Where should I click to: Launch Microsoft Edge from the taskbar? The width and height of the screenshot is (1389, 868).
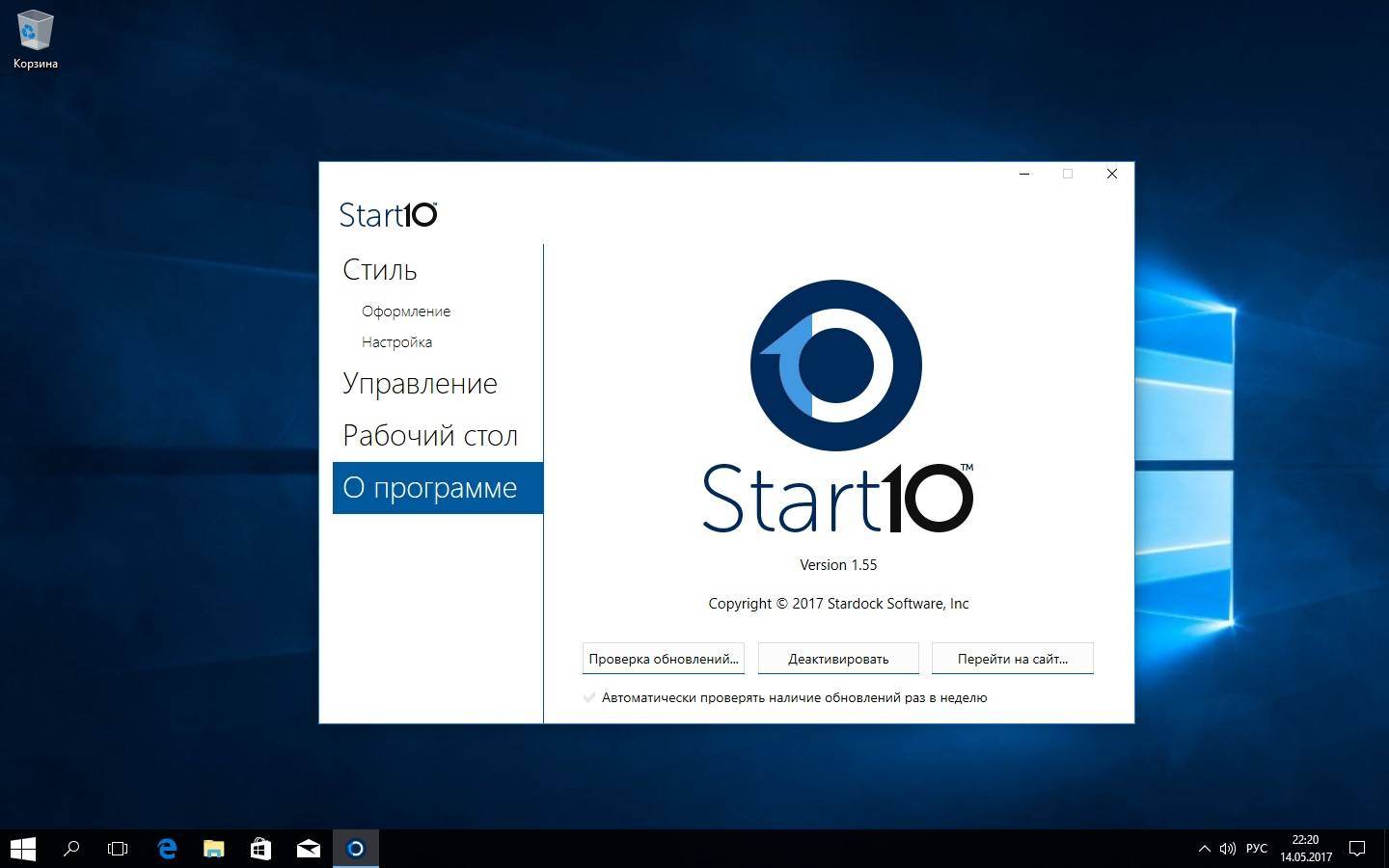tap(167, 849)
